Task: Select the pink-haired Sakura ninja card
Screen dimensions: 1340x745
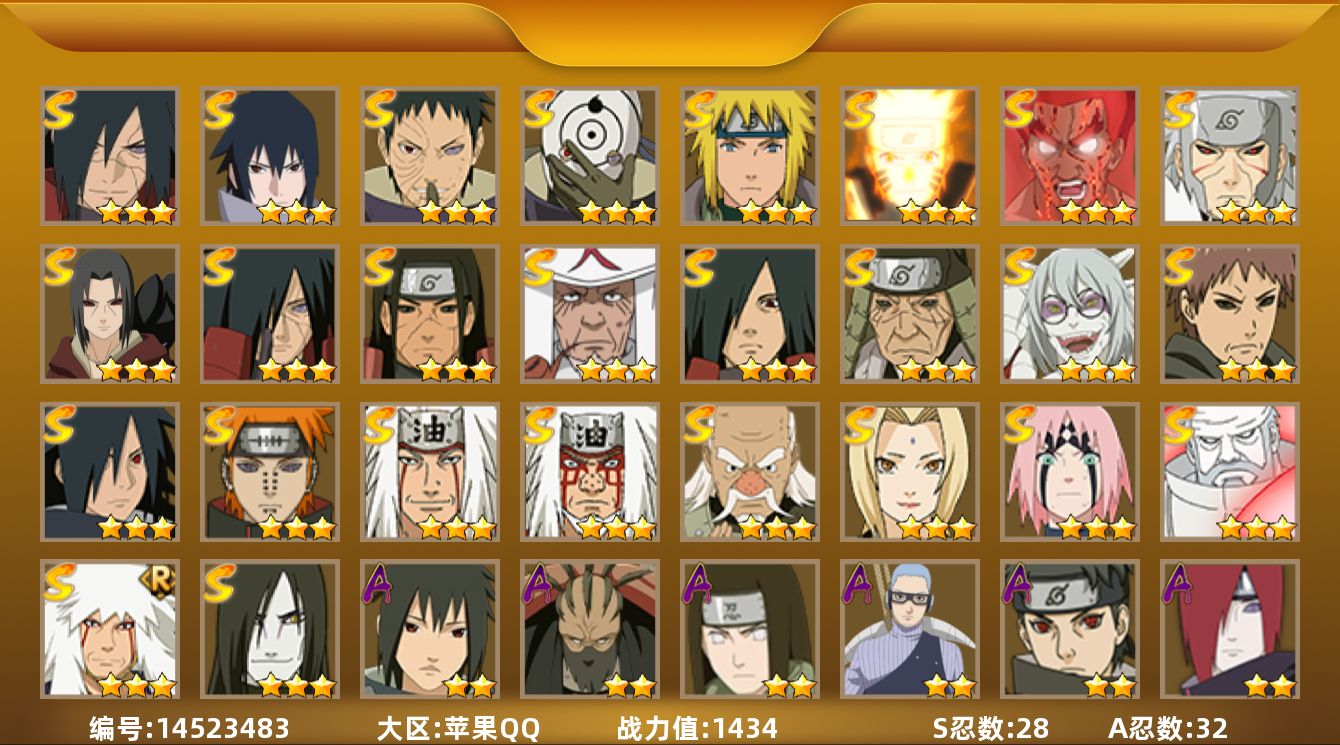Action: [1070, 472]
